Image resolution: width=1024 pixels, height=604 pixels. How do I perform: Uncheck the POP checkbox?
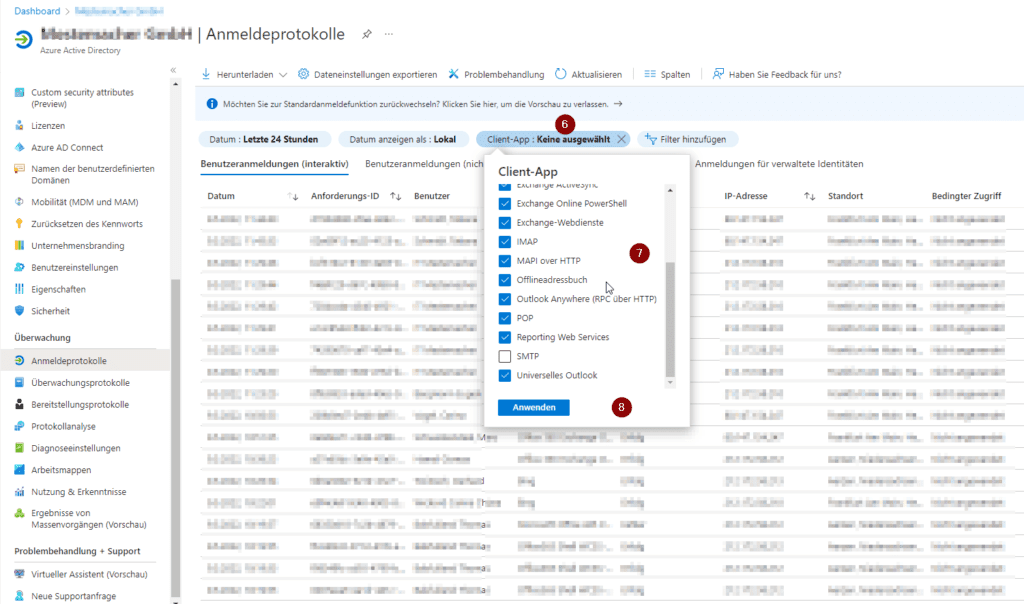coord(505,318)
